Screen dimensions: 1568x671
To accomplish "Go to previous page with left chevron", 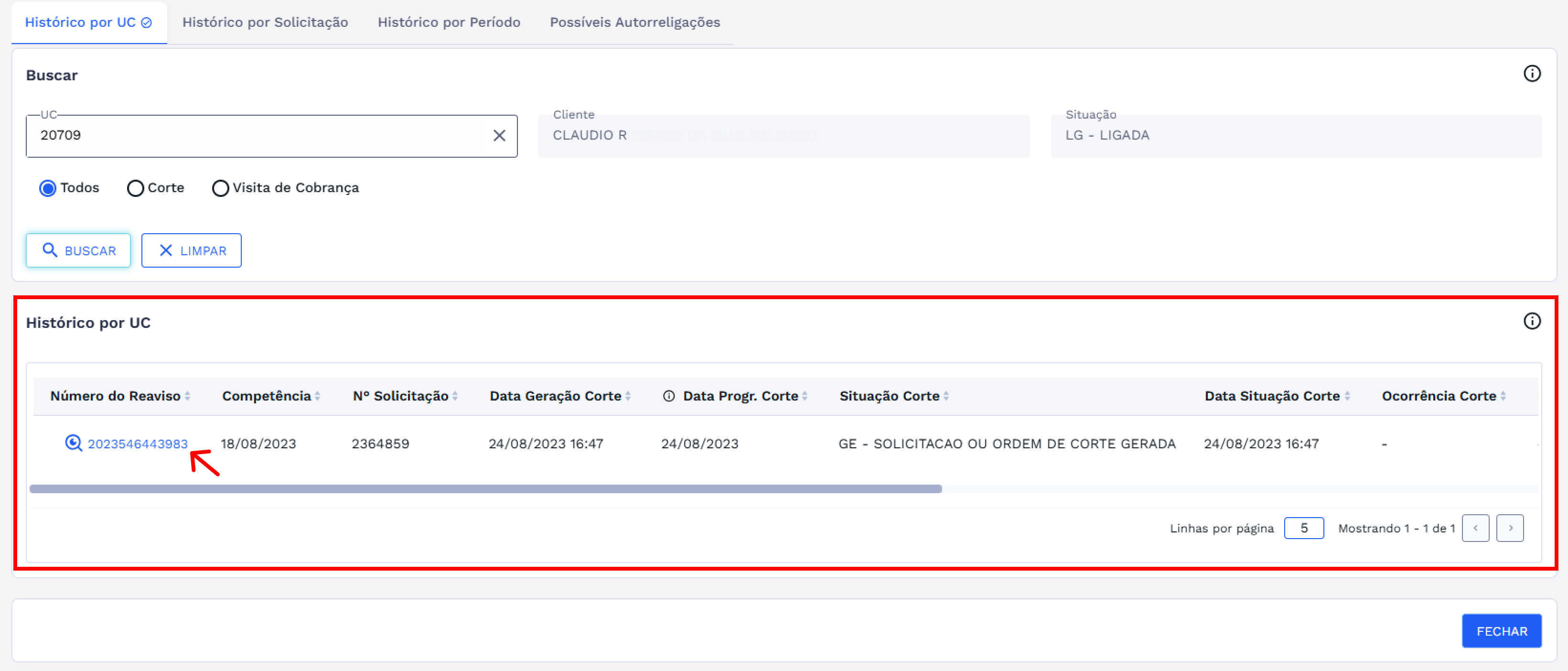I will (1475, 528).
